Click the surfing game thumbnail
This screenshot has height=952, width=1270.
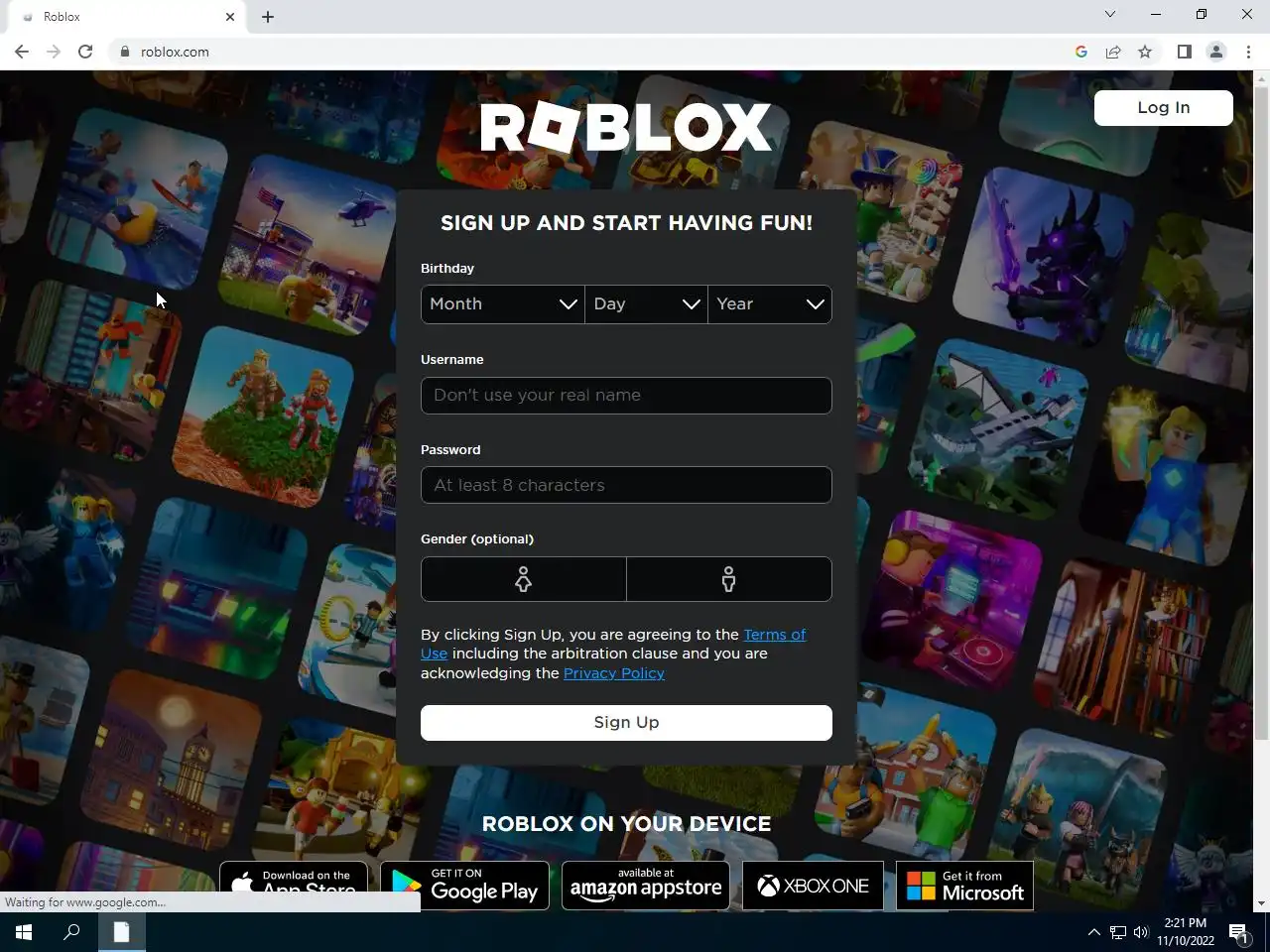tap(136, 198)
